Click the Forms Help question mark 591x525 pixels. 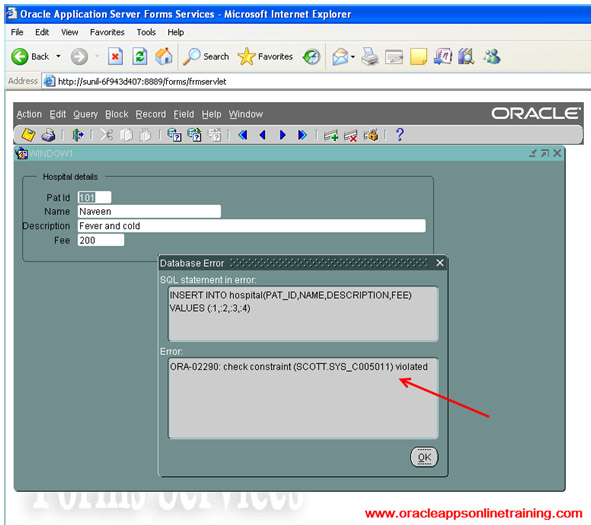tap(400, 135)
